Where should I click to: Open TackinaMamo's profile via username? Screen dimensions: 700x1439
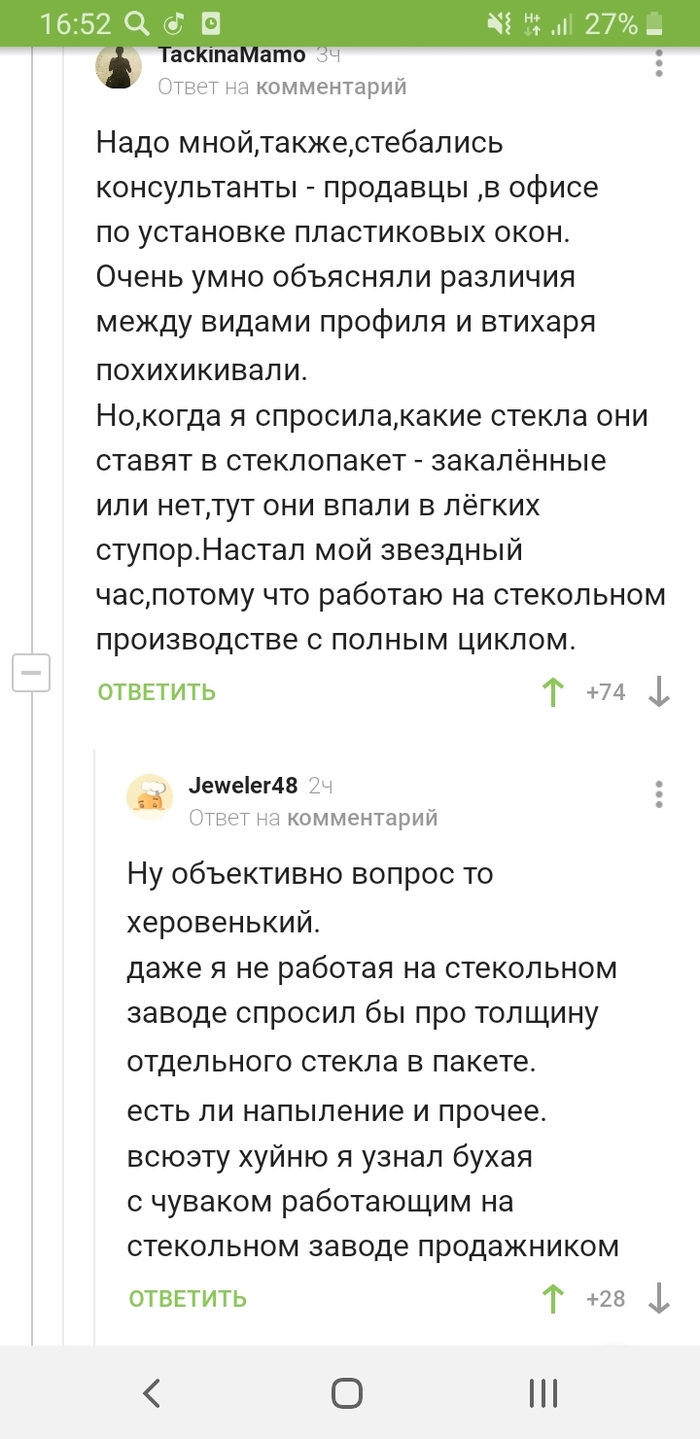pyautogui.click(x=231, y=56)
